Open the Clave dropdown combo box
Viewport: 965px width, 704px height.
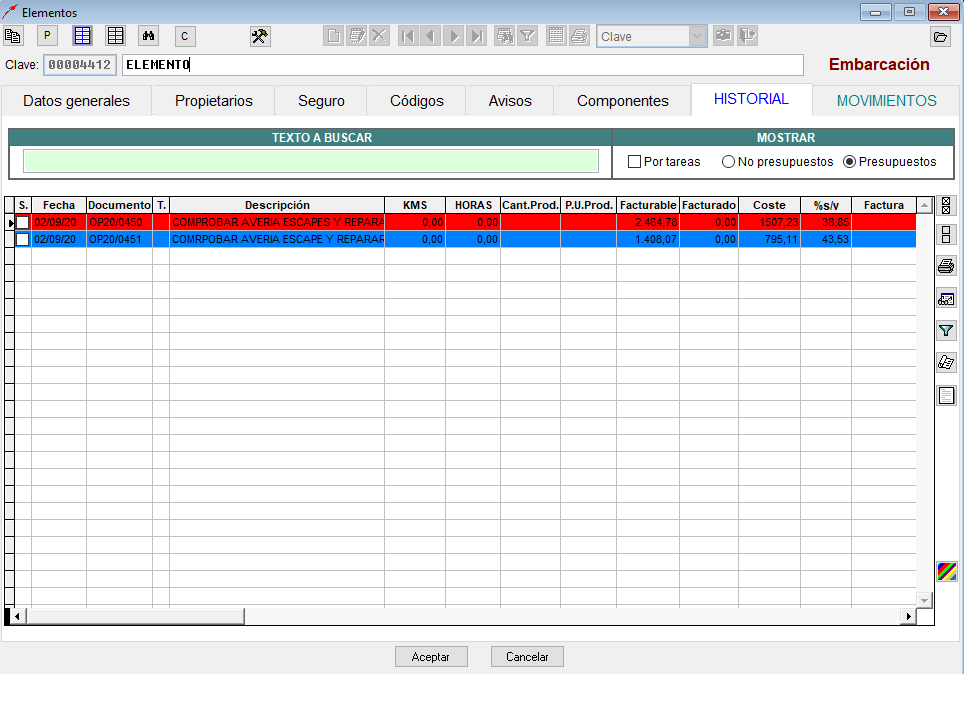pyautogui.click(x=696, y=36)
